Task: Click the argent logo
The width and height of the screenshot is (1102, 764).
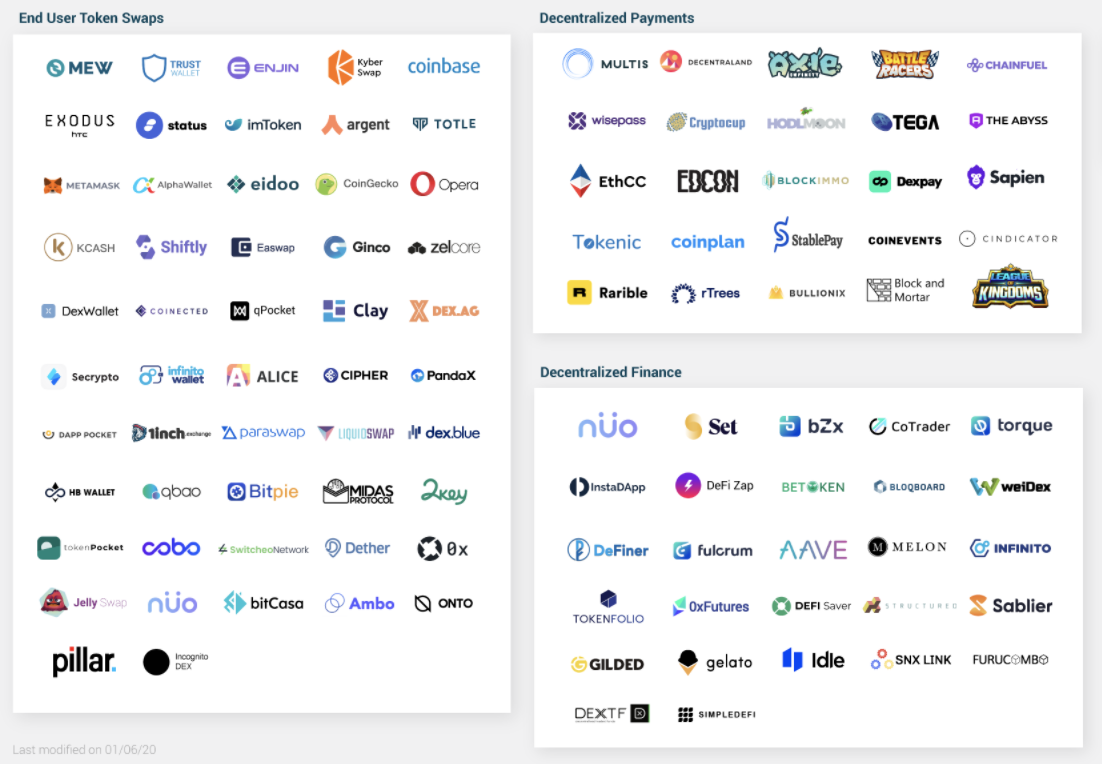Action: pos(356,124)
